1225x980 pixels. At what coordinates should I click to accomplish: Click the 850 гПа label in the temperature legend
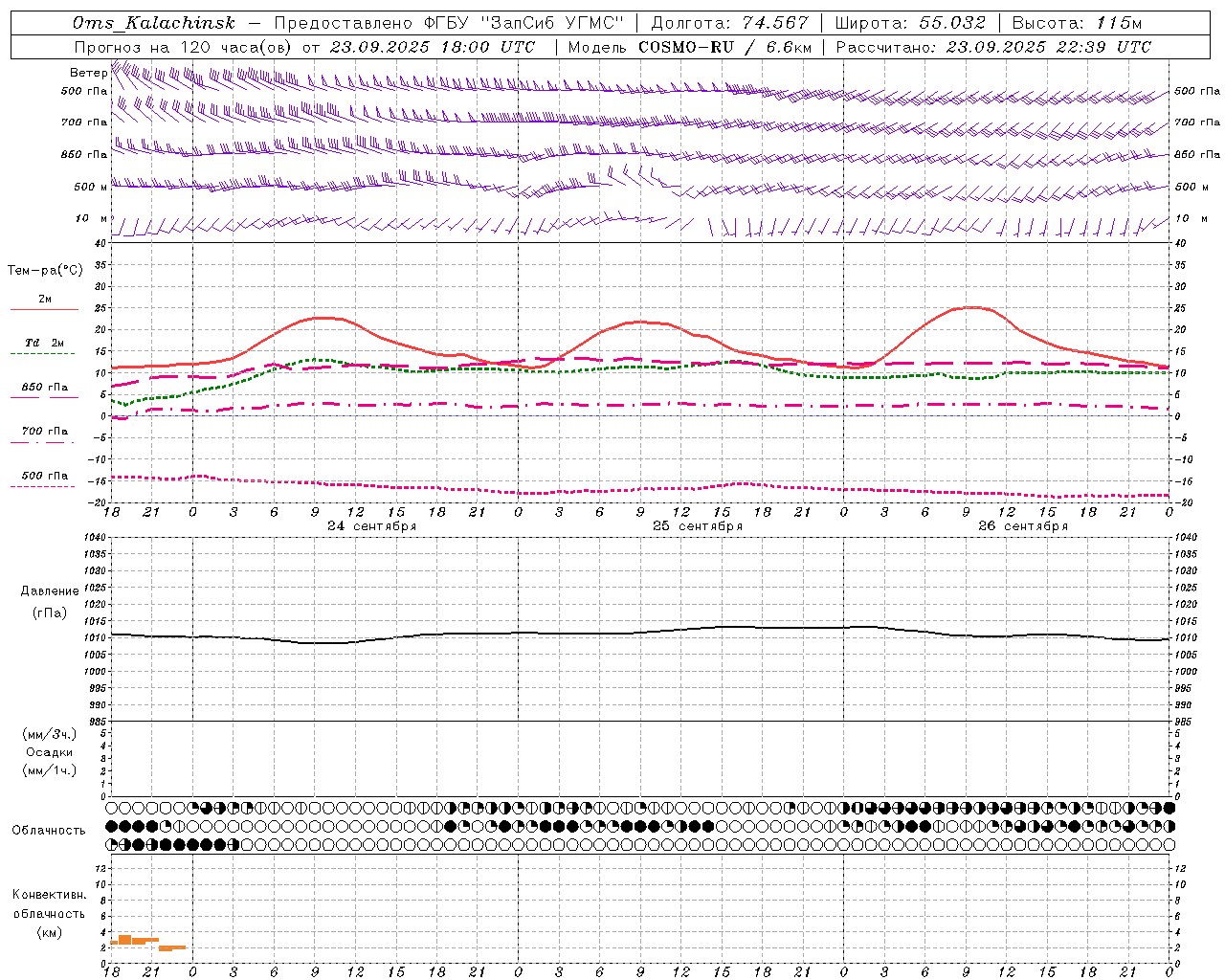(45, 388)
